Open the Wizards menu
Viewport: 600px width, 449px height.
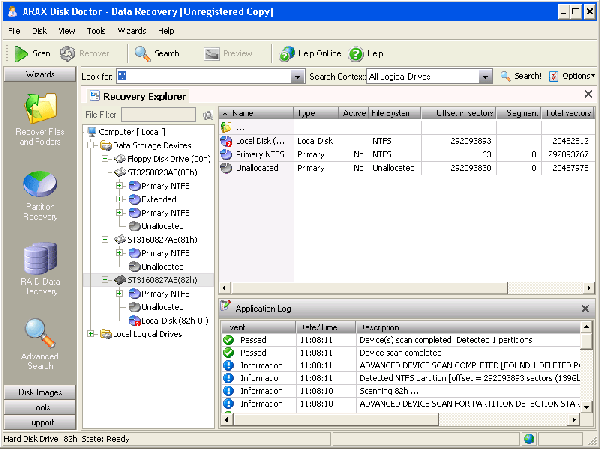click(x=131, y=31)
